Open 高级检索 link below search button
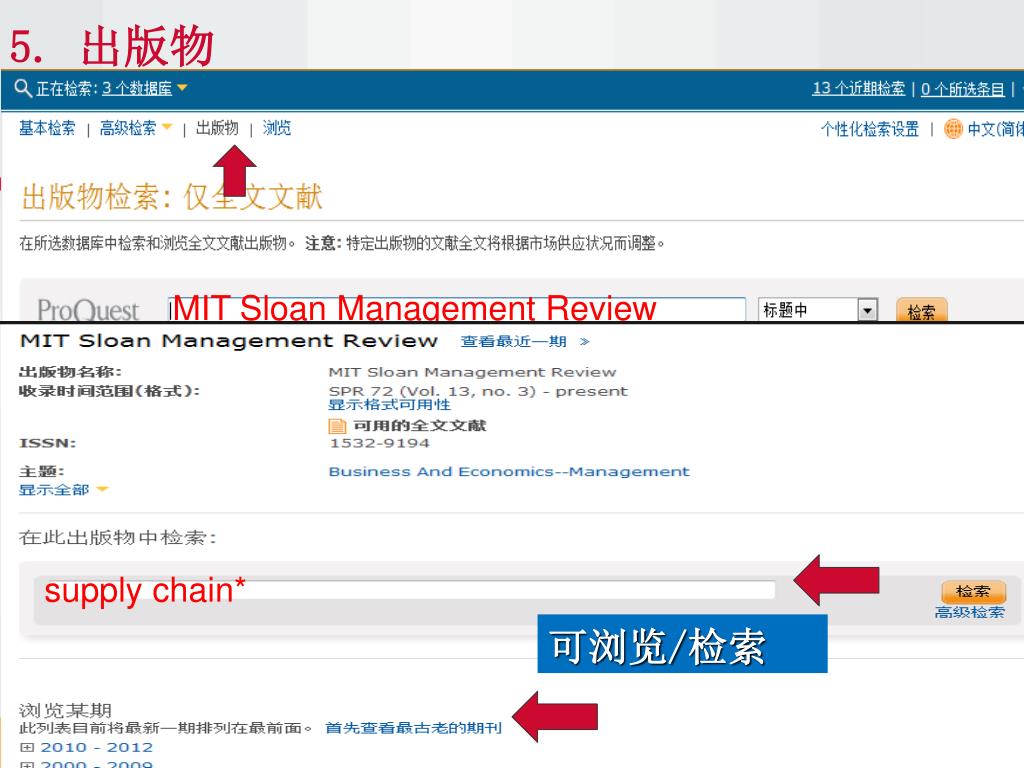The image size is (1024, 768). pyautogui.click(x=969, y=613)
